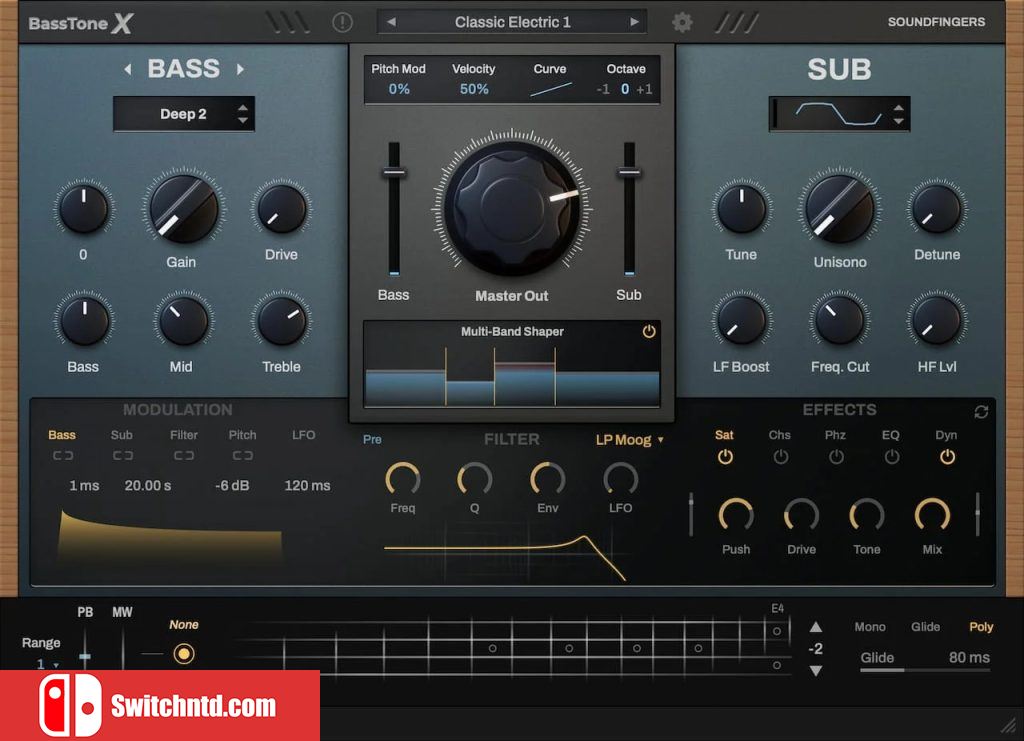Click the exclamation info icon
Screen dimensions: 1024x741
pyautogui.click(x=342, y=22)
